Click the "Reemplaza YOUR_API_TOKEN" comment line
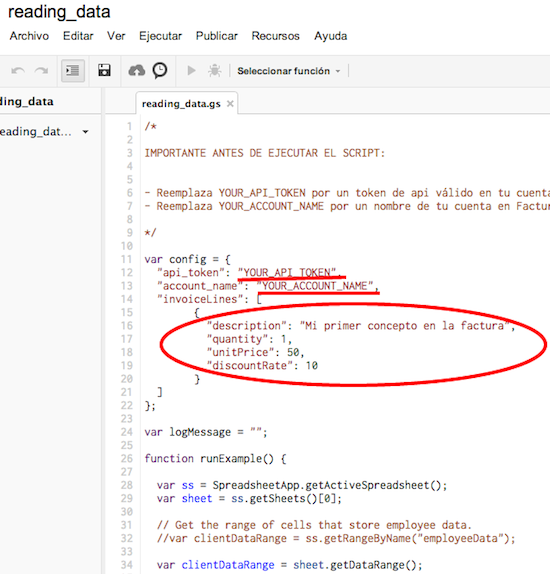550x574 pixels. (x=347, y=193)
